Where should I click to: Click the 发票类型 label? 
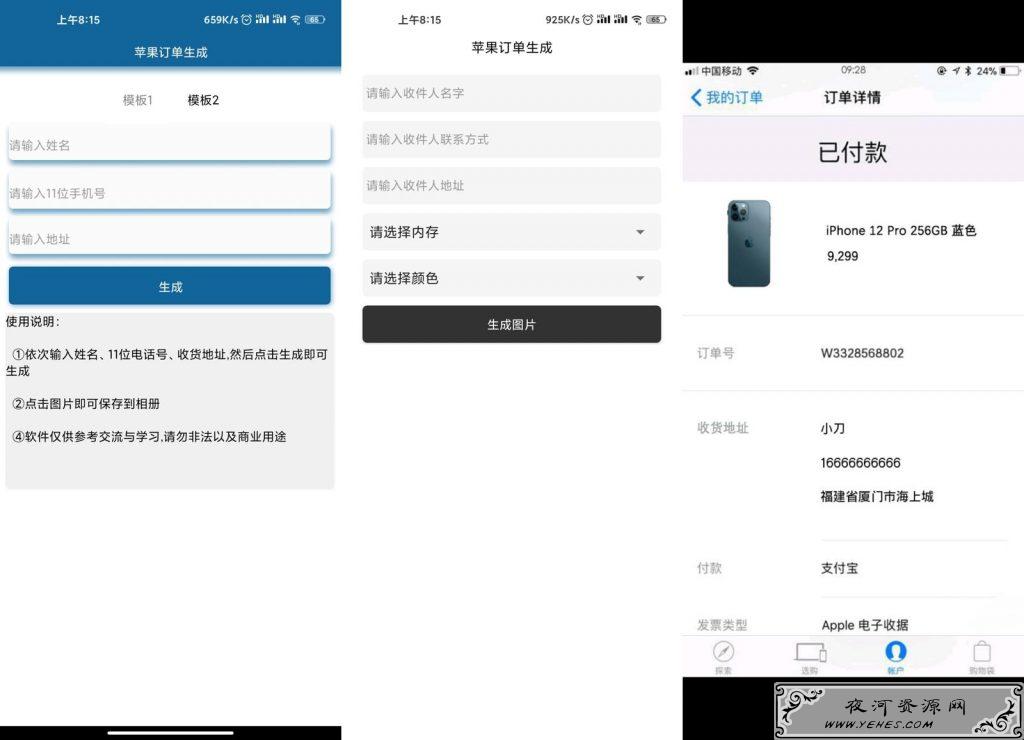(722, 625)
